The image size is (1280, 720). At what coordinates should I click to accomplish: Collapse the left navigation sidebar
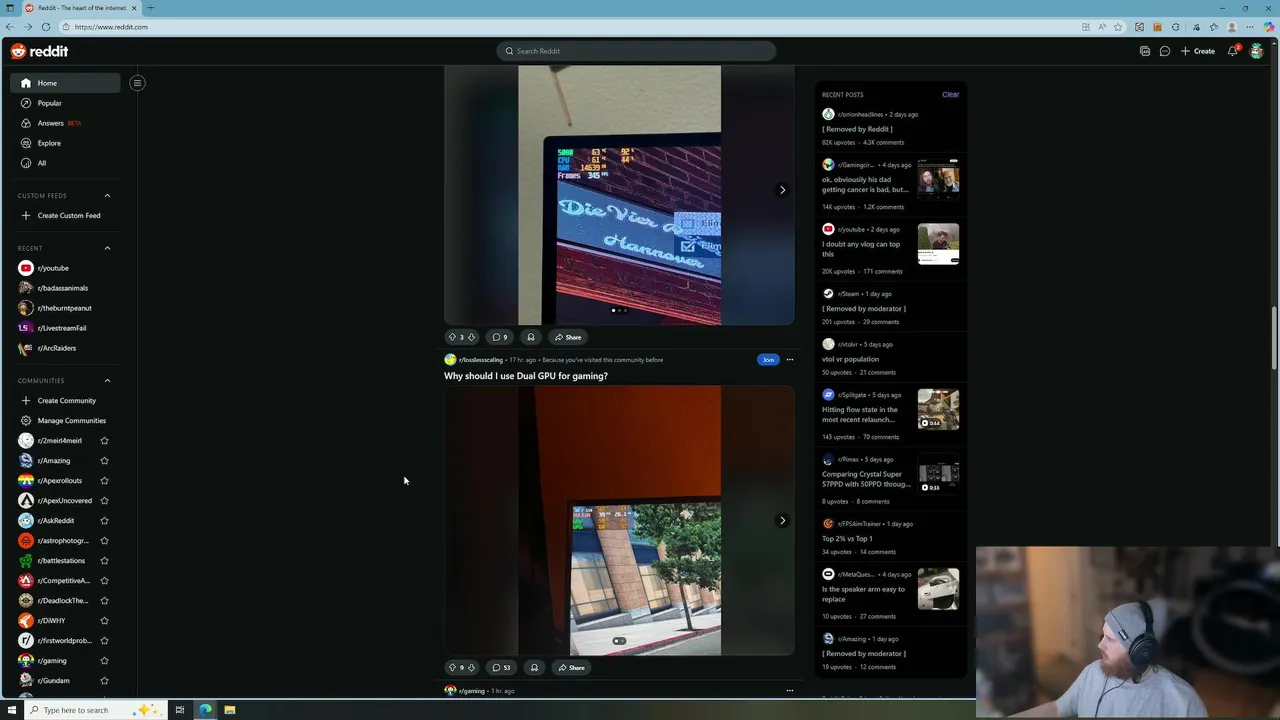pyautogui.click(x=137, y=83)
